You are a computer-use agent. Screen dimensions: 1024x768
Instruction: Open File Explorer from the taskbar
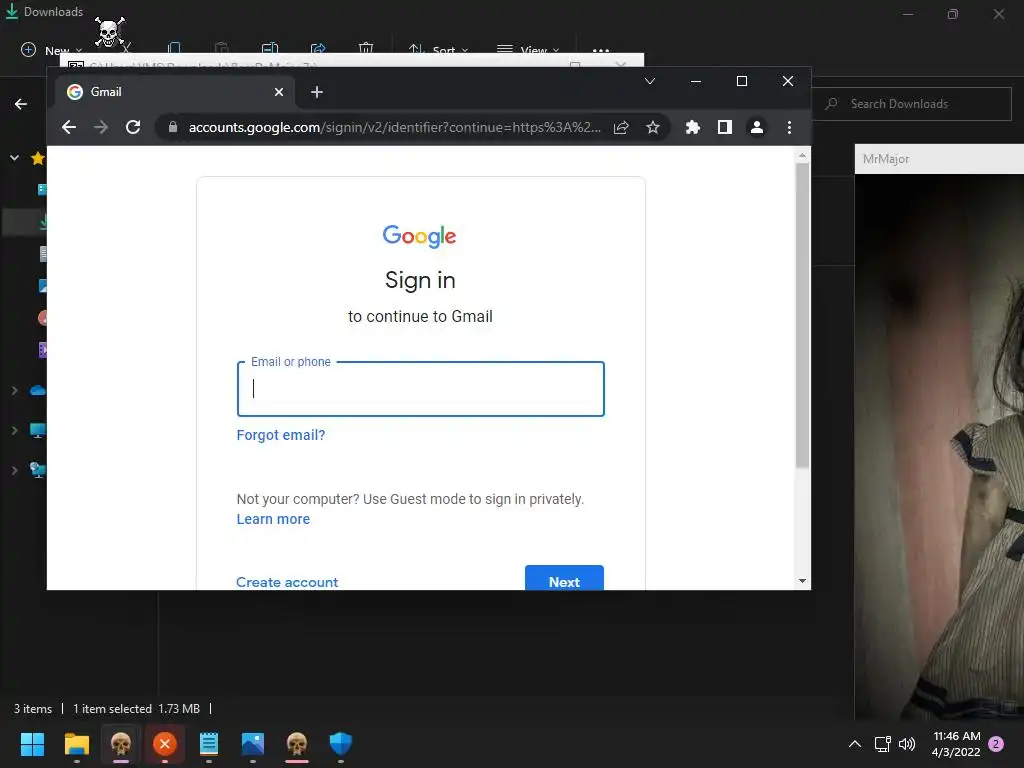(76, 744)
